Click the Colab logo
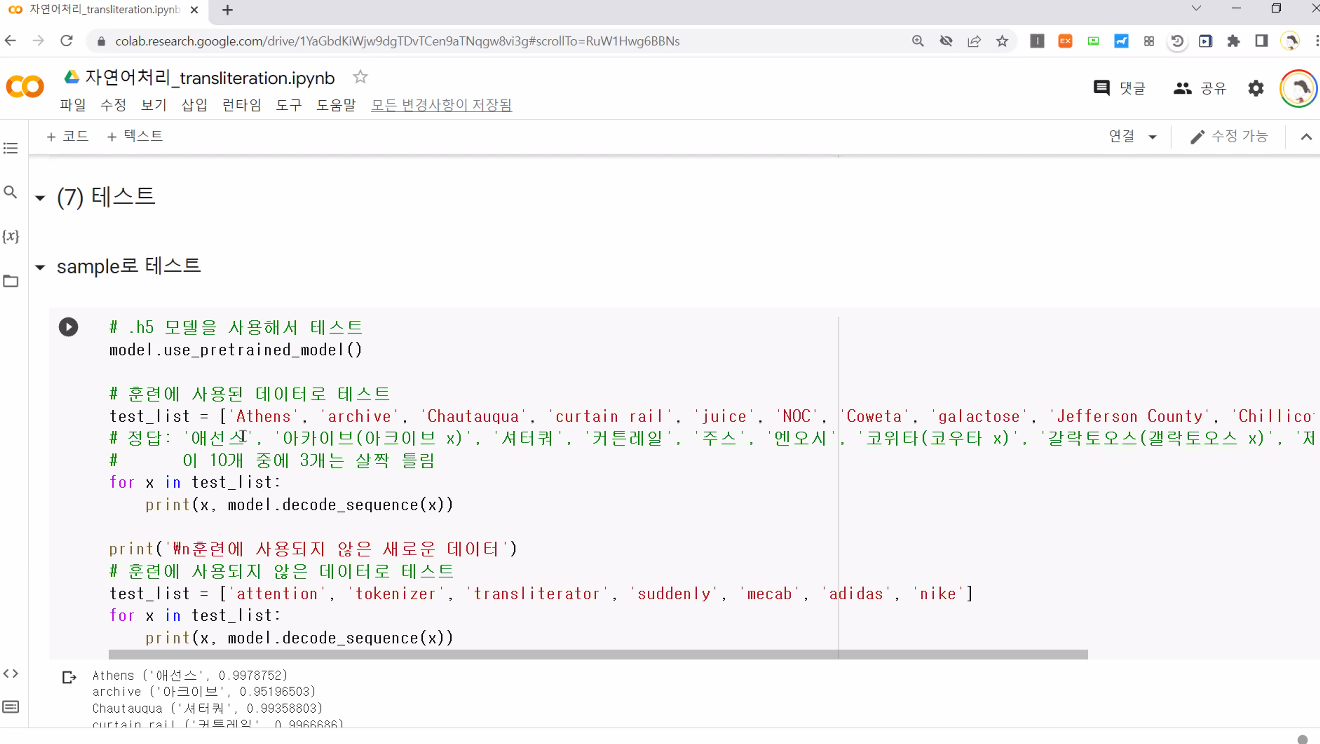The height and width of the screenshot is (744, 1320). tap(25, 87)
